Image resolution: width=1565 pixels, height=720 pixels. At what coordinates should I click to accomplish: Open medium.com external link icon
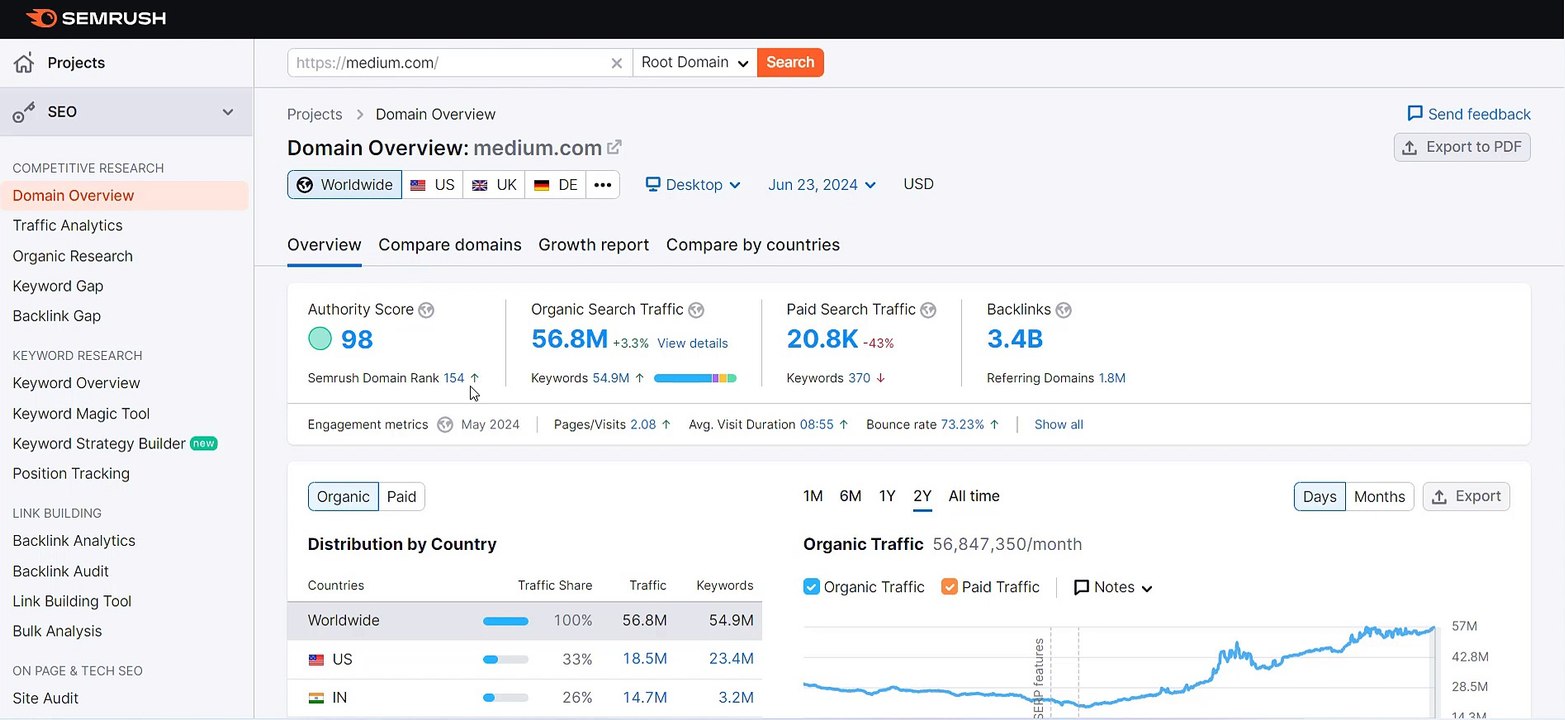point(614,147)
